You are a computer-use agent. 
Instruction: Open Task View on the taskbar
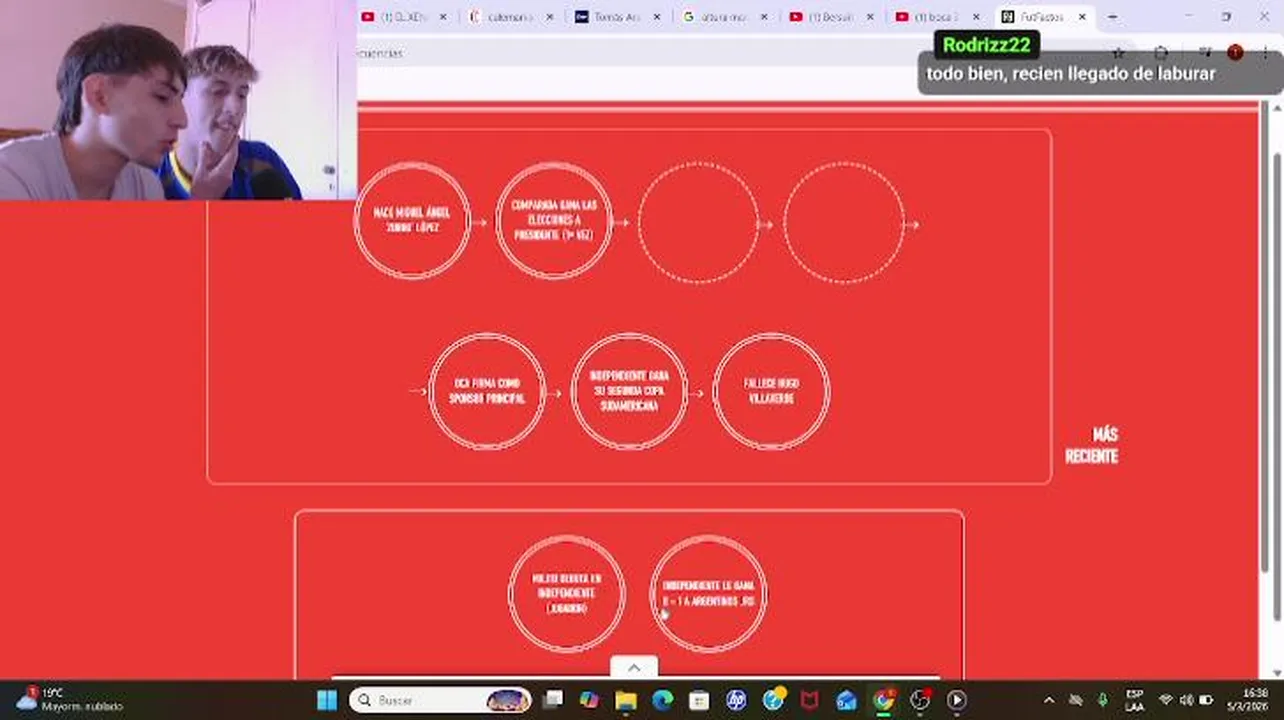[551, 700]
